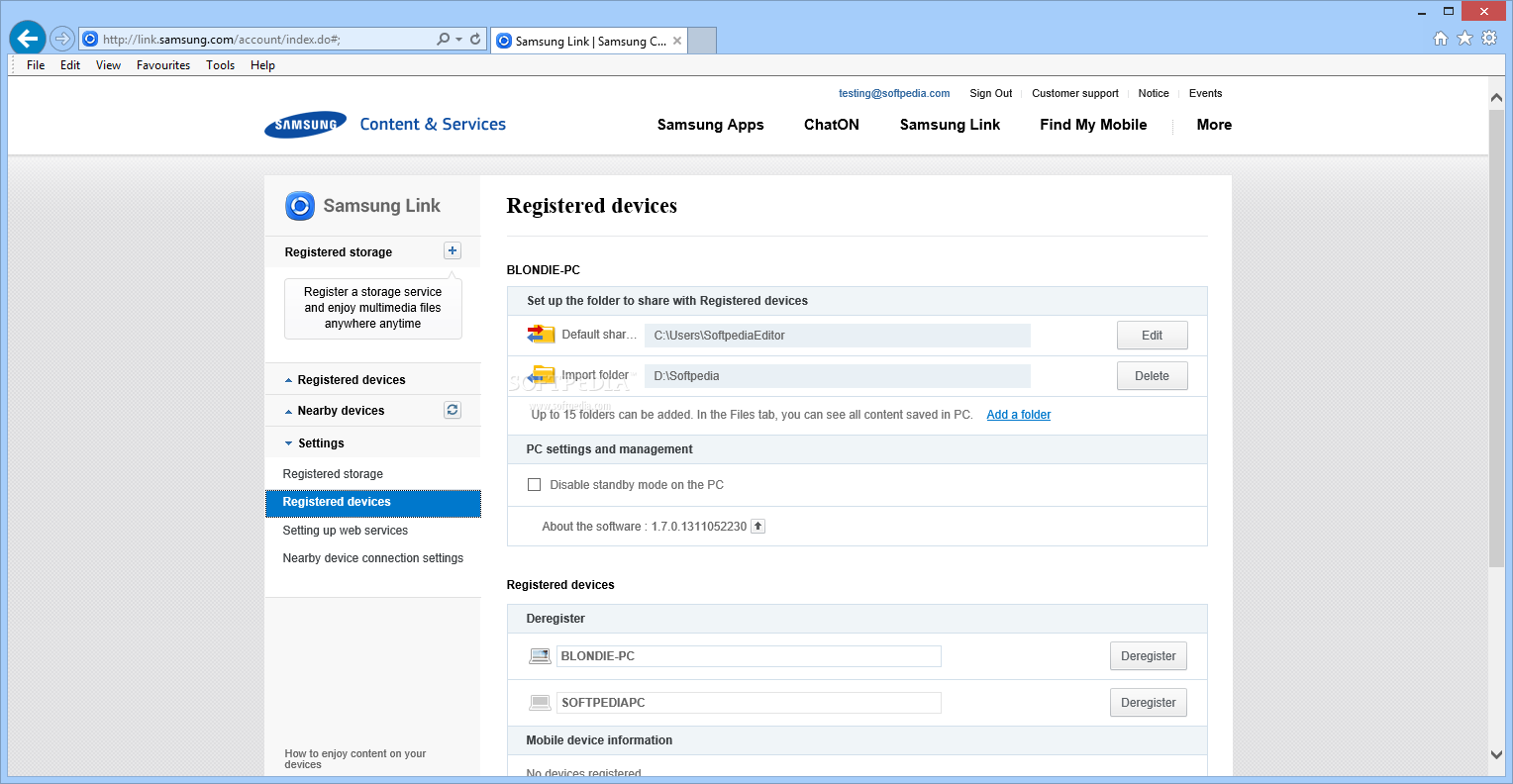
Task: Click the BLONDIE-PC computer icon
Action: (540, 656)
